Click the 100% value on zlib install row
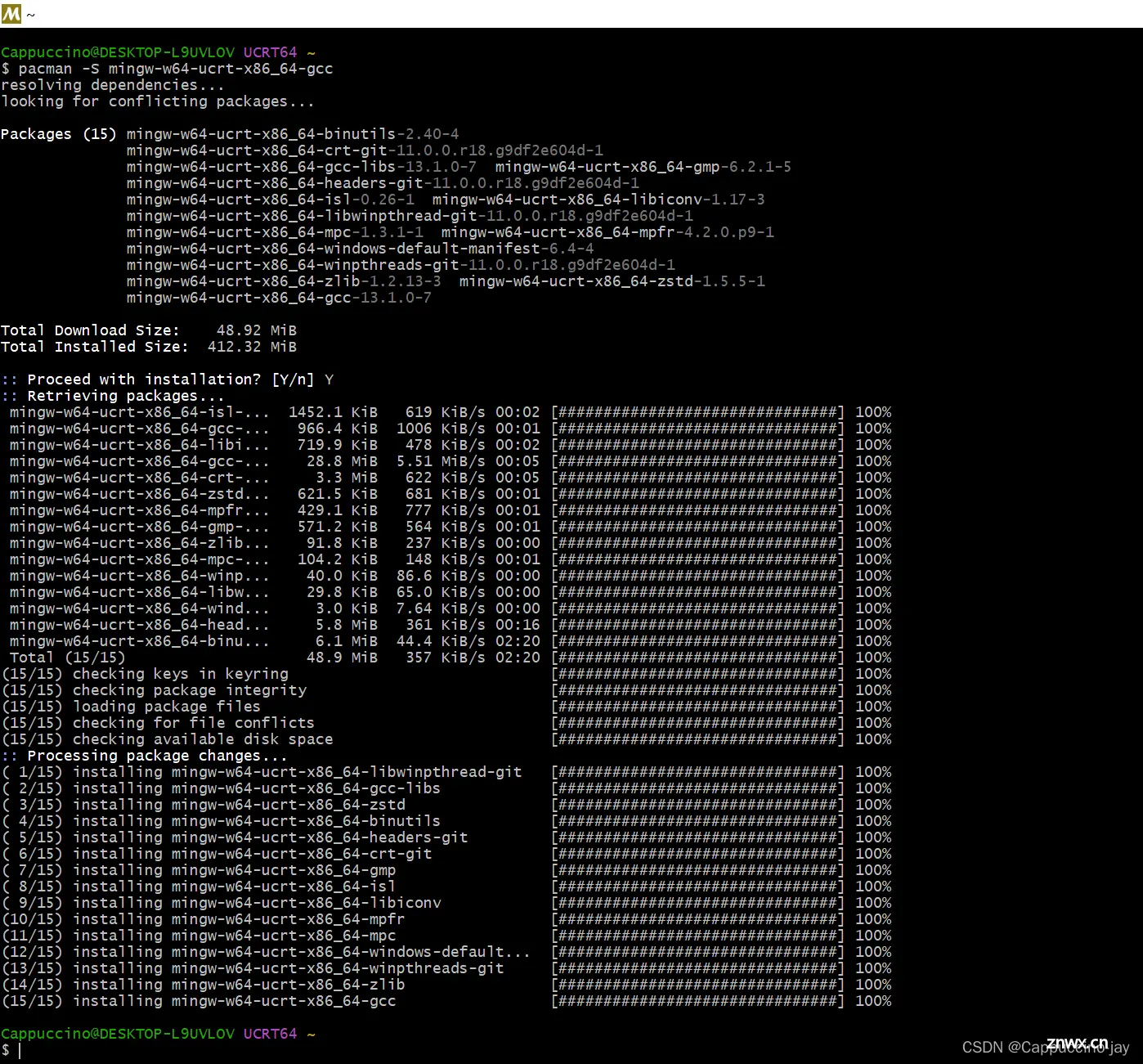 coord(873,985)
